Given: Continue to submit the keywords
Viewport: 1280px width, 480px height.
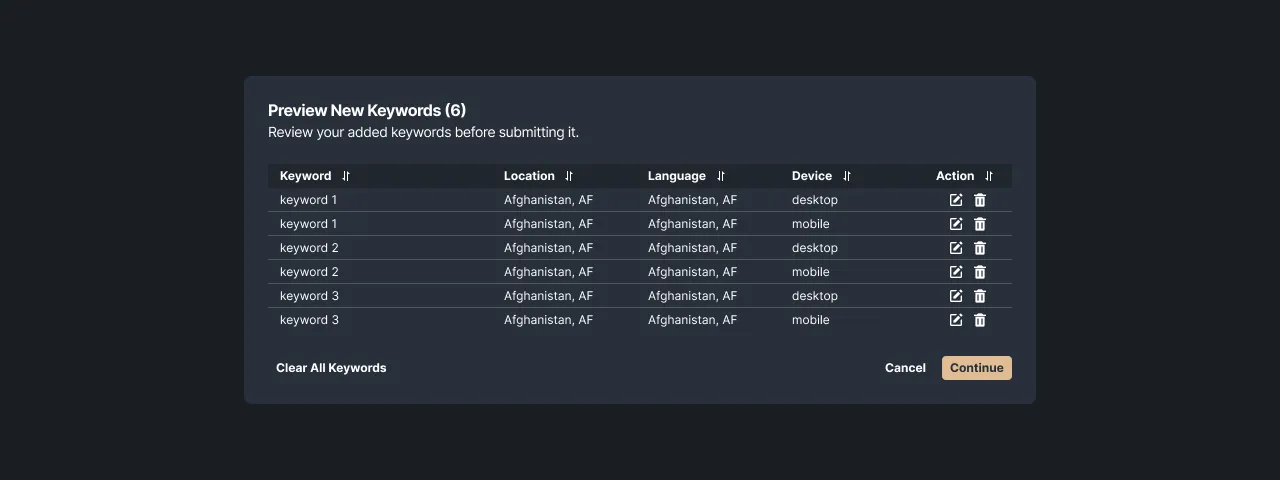Looking at the screenshot, I should point(977,368).
